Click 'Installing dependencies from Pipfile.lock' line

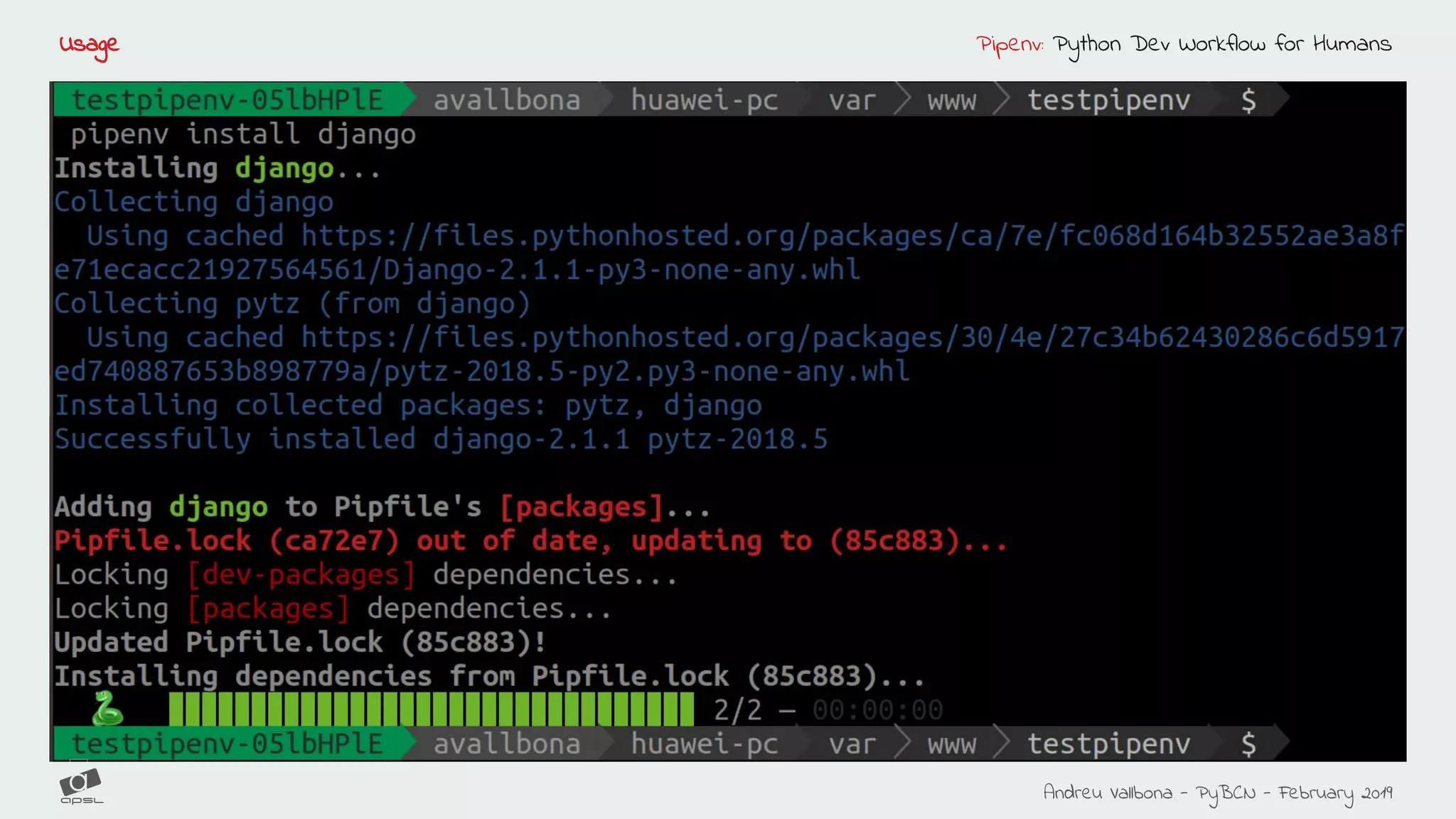pyautogui.click(x=490, y=676)
